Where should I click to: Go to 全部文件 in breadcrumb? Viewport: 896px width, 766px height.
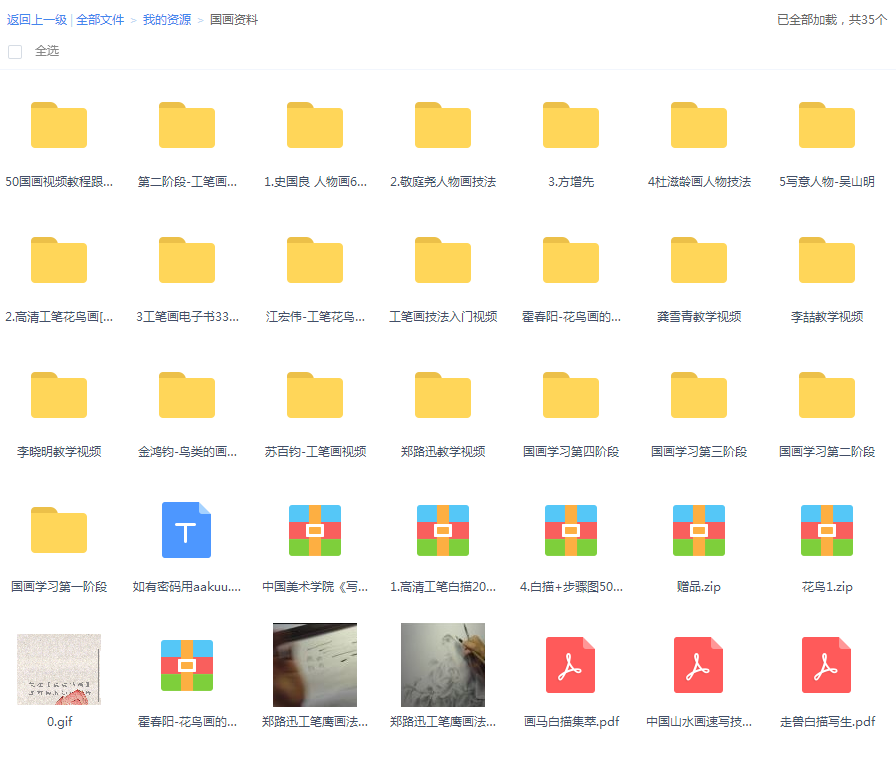point(100,20)
